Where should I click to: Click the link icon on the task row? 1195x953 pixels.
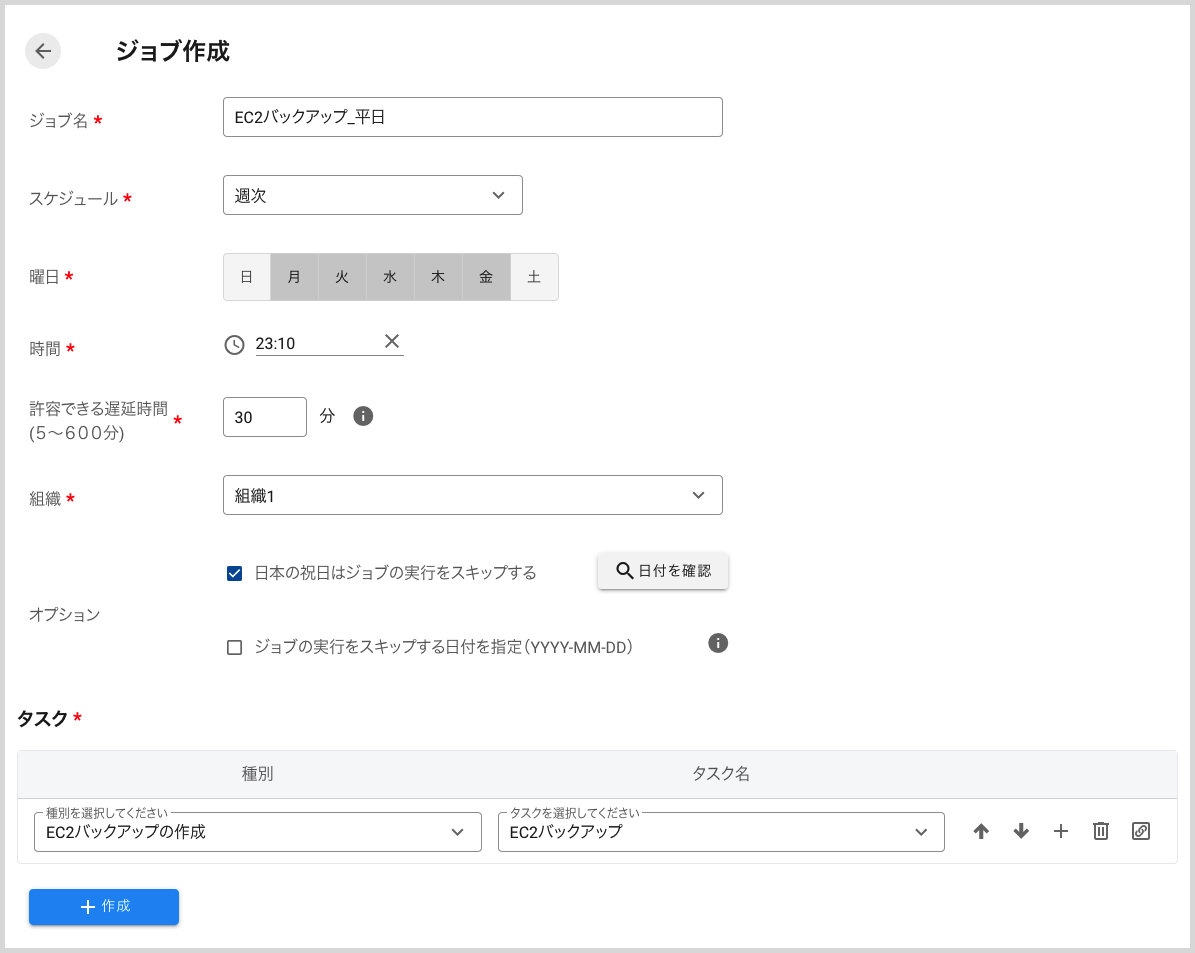(x=1140, y=831)
